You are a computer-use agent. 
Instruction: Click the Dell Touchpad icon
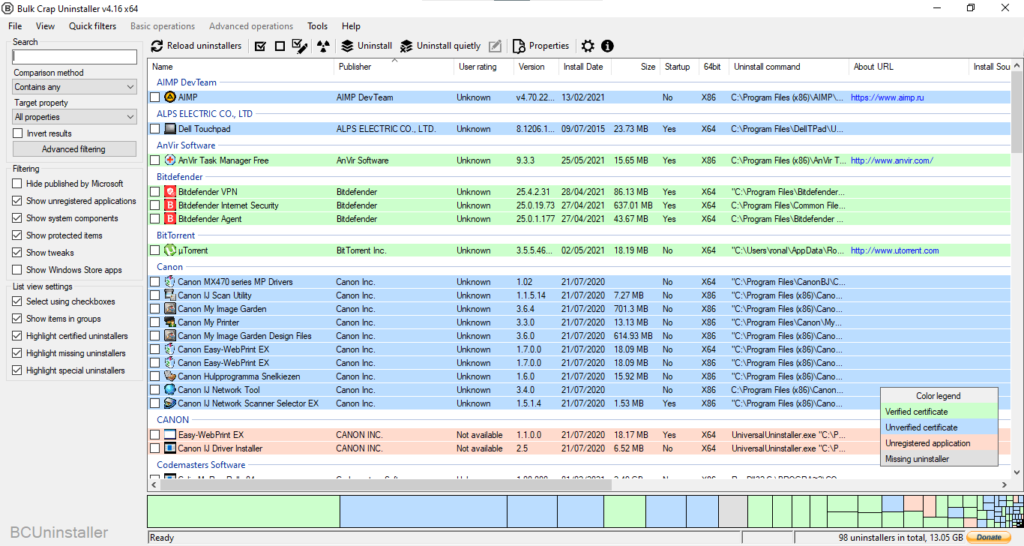pyautogui.click(x=170, y=129)
